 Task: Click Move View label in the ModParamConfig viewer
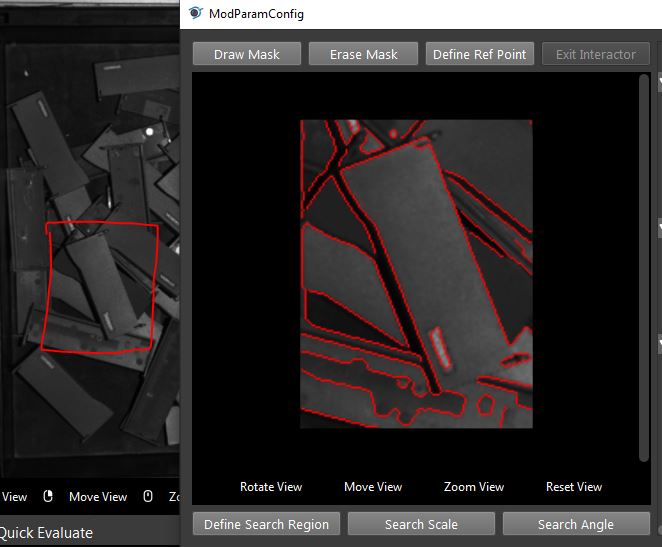point(373,487)
